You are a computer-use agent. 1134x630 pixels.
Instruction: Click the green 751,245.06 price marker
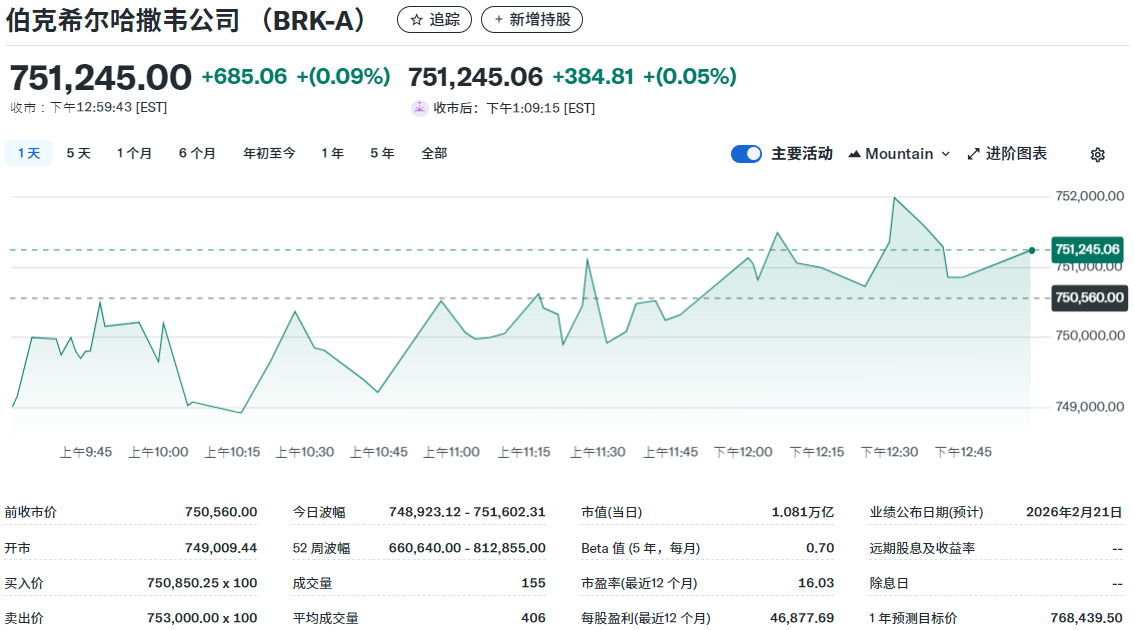click(1087, 249)
